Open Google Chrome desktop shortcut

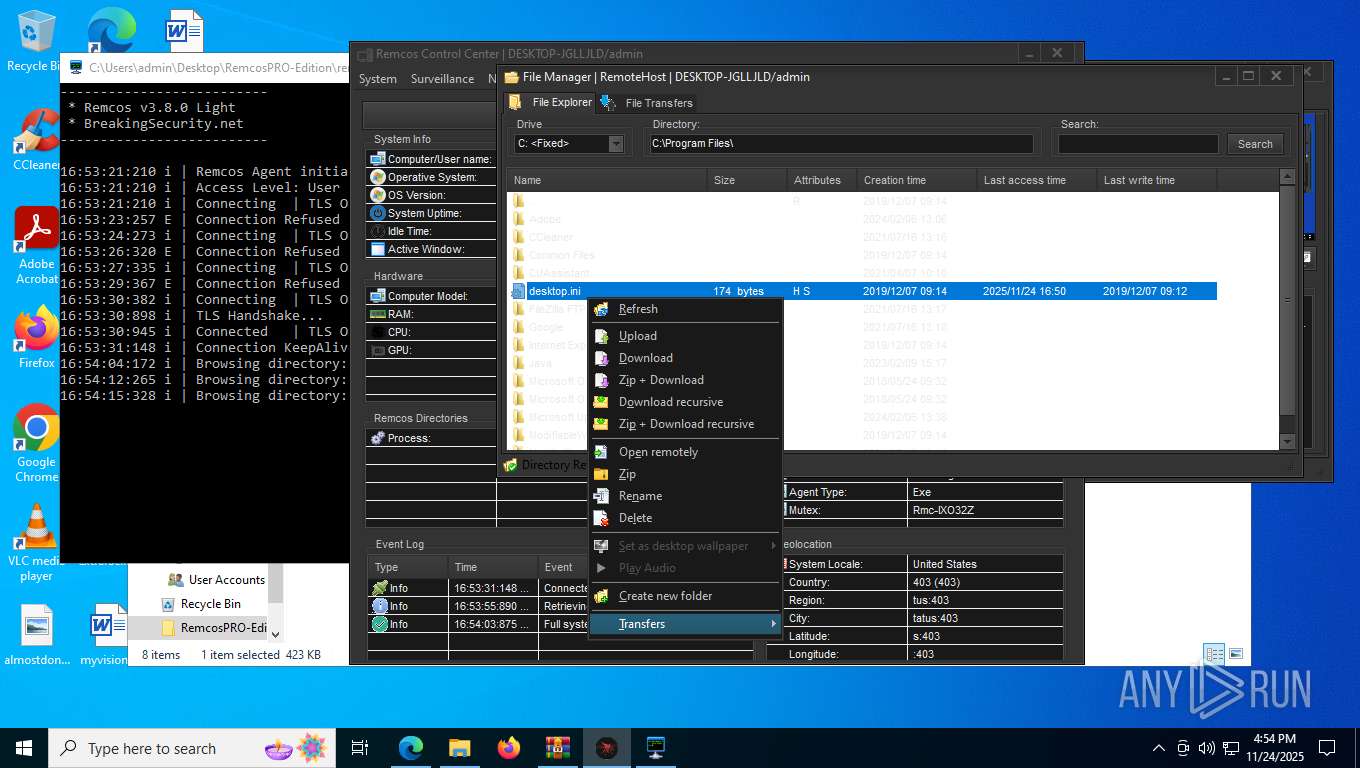pos(36,443)
